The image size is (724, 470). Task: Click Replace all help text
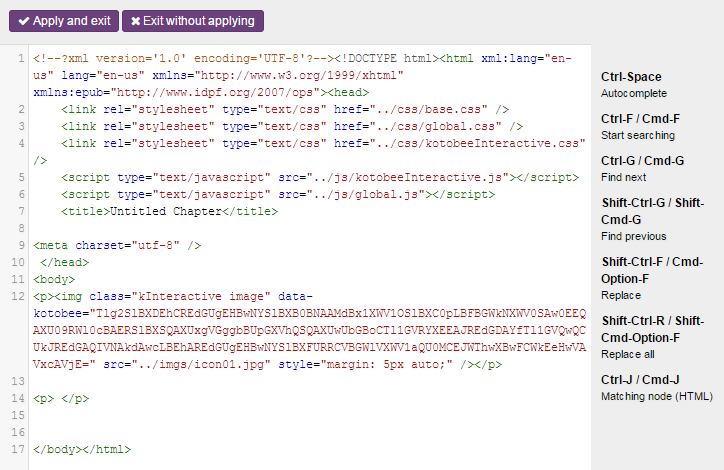(x=627, y=355)
